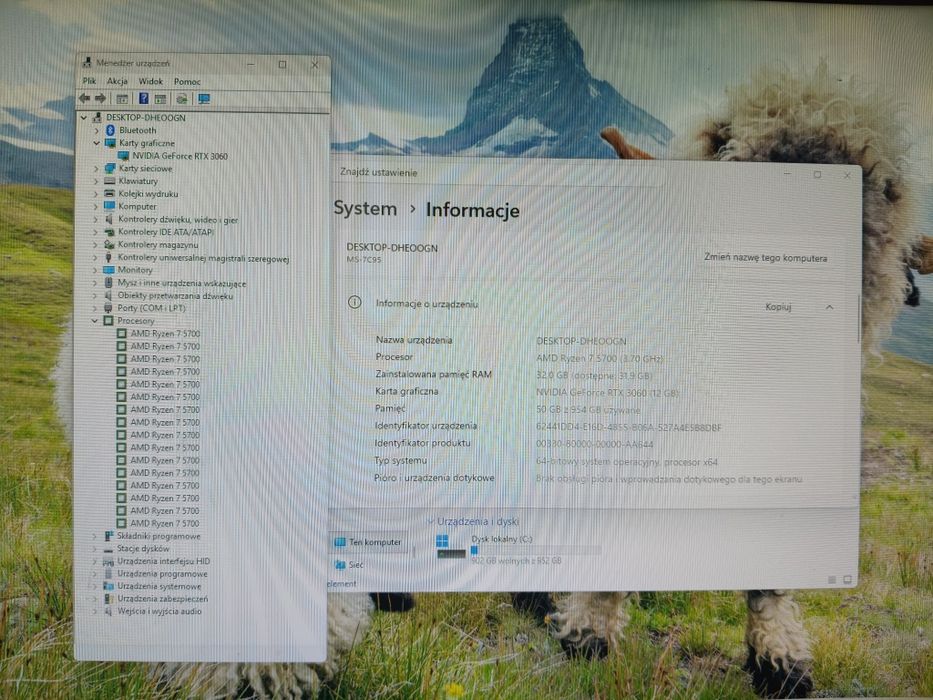The height and width of the screenshot is (700, 933).
Task: Expand the Monitory node
Action: (95, 270)
